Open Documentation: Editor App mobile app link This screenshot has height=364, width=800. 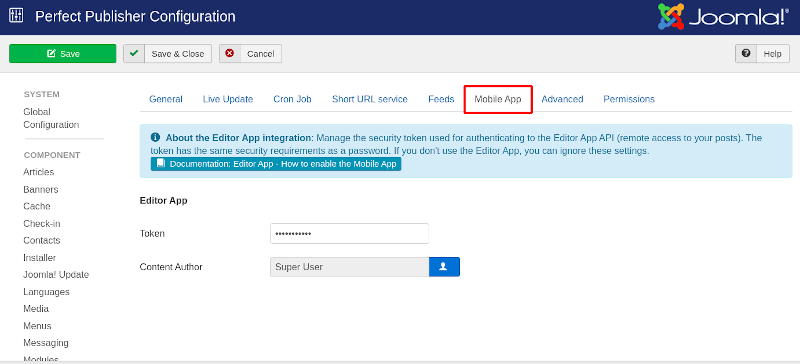(276, 164)
